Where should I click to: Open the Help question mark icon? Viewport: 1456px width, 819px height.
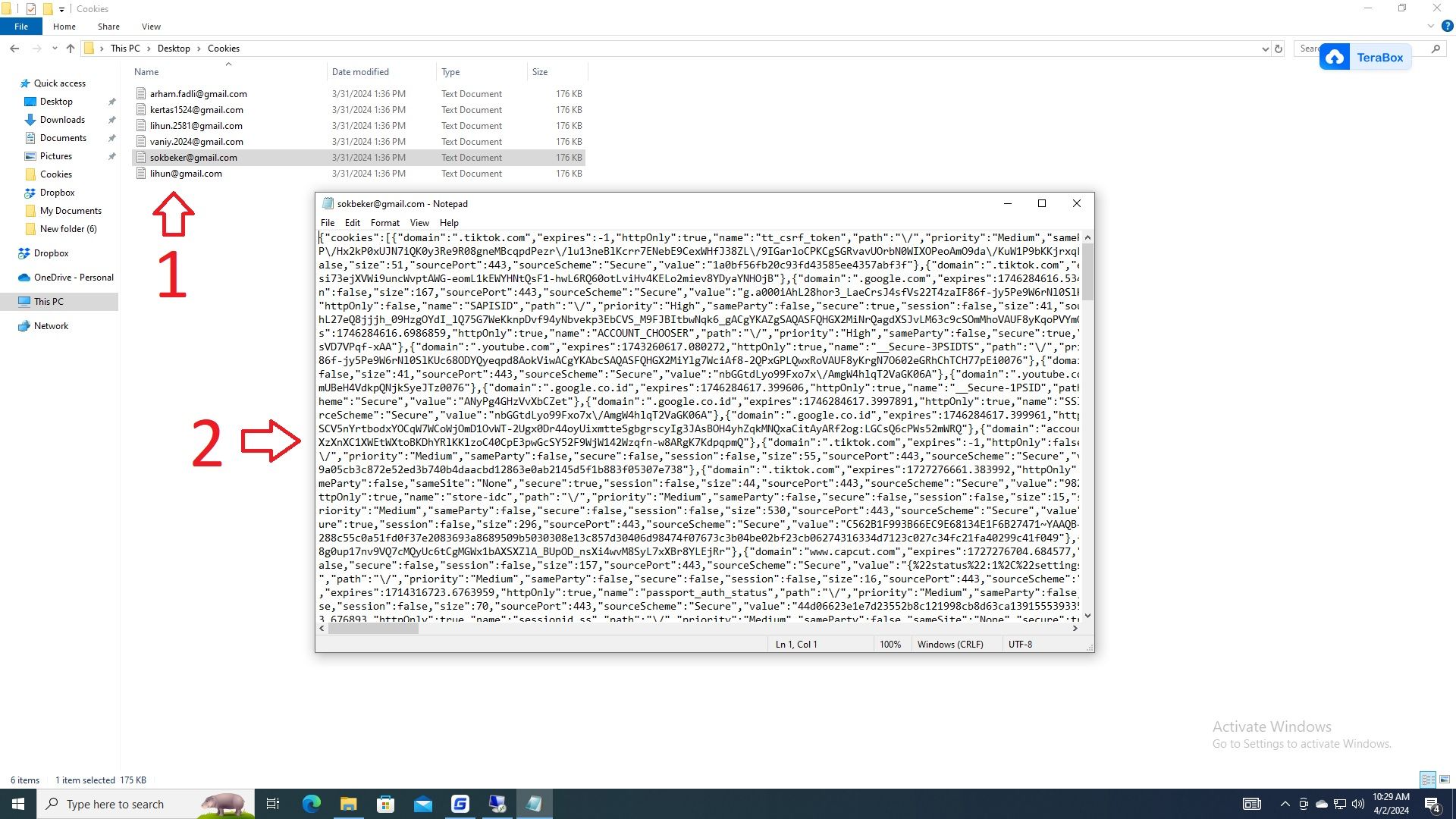point(1447,26)
